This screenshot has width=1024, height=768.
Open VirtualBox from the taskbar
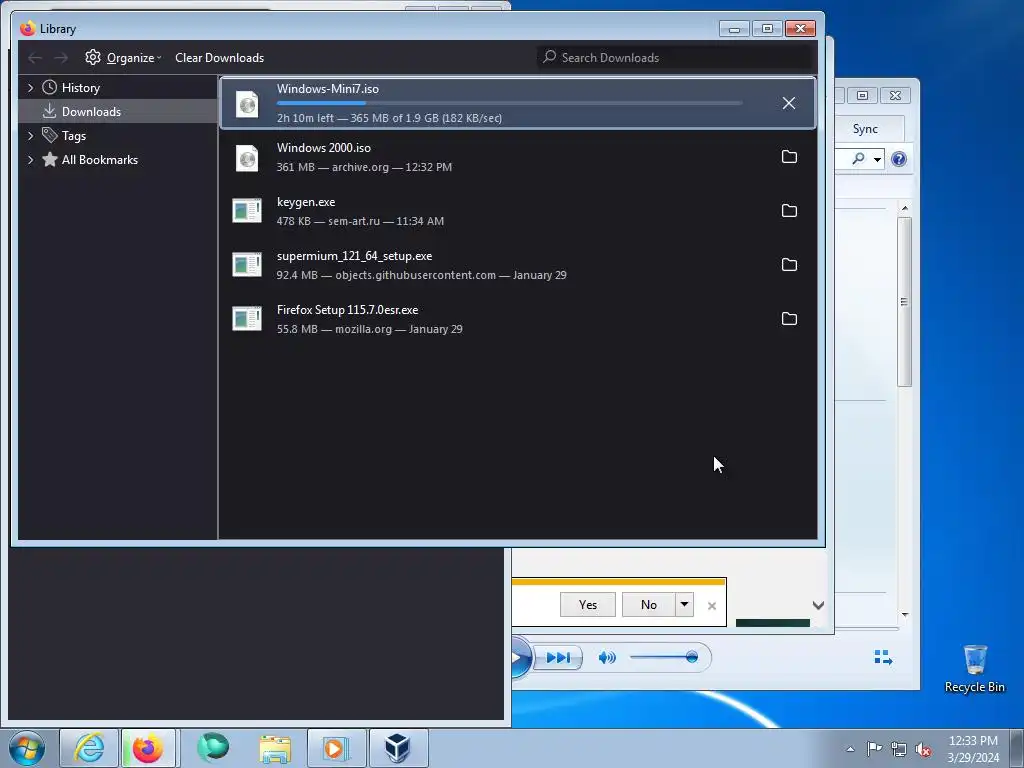click(x=398, y=748)
